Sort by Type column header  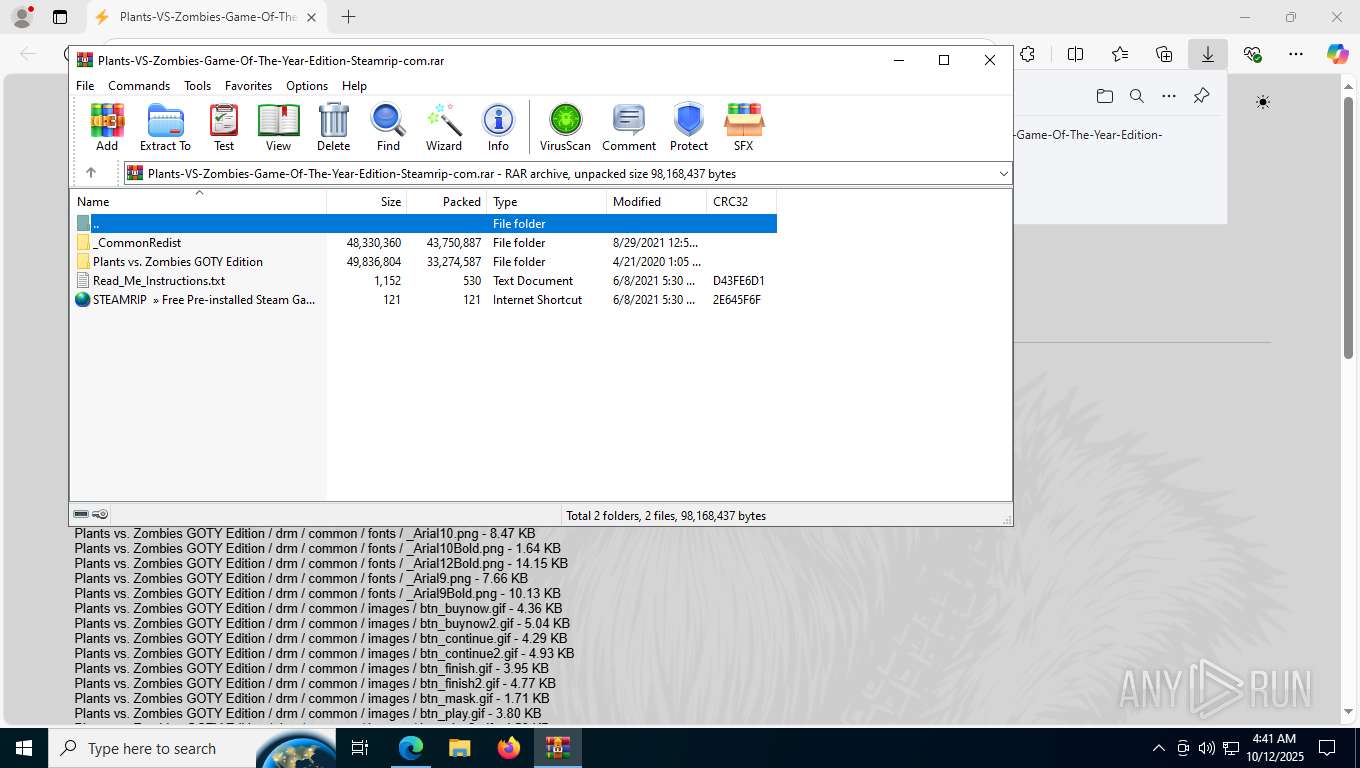547,202
